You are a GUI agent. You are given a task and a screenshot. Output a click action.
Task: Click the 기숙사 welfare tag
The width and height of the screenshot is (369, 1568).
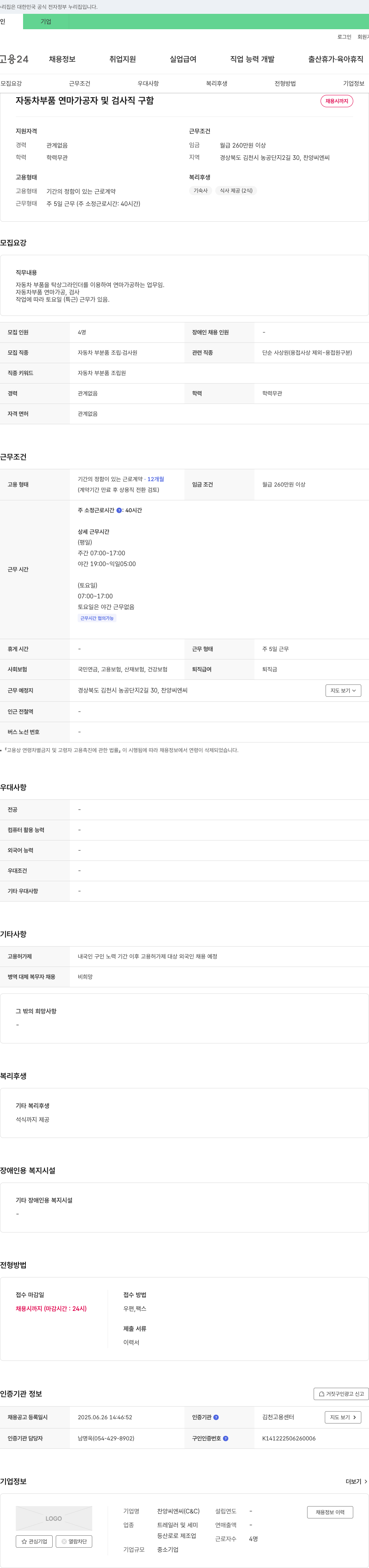[x=200, y=191]
